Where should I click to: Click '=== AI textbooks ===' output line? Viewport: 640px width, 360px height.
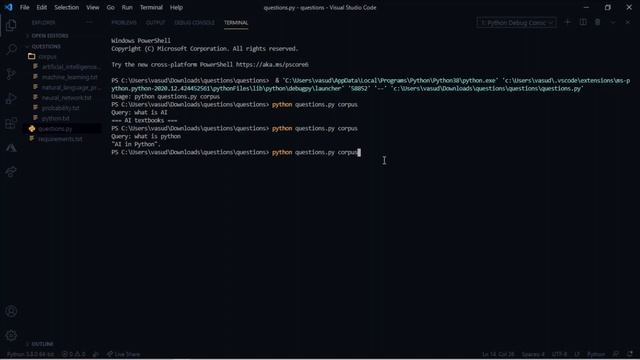coord(144,120)
